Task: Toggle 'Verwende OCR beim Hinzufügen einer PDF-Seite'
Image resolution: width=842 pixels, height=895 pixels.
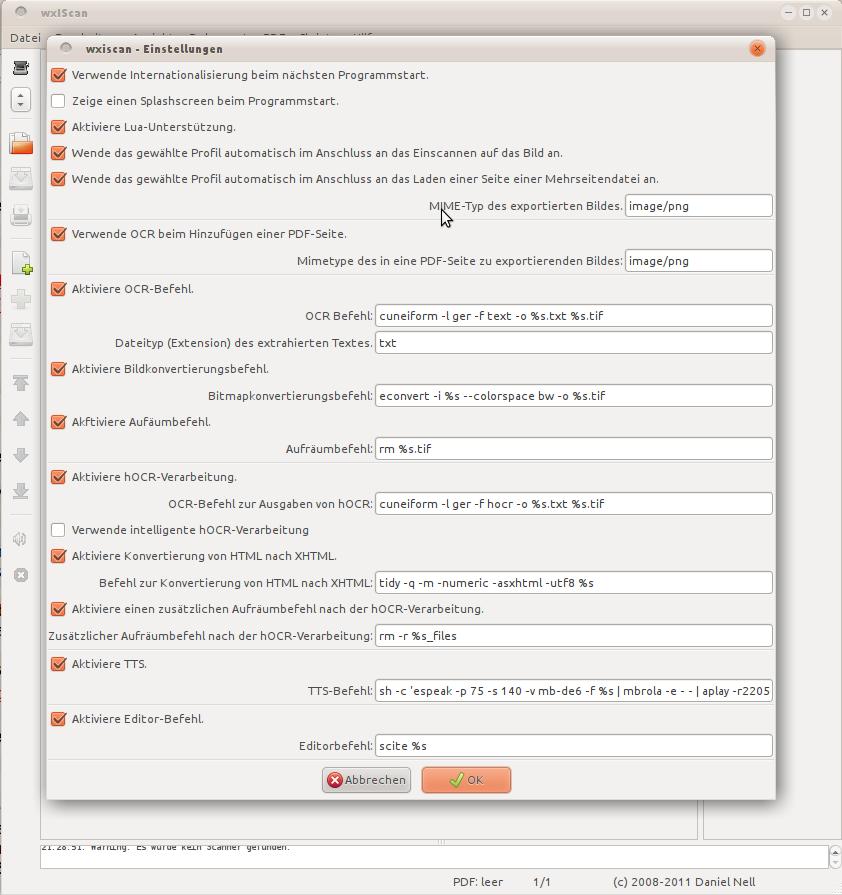Action: (58, 234)
